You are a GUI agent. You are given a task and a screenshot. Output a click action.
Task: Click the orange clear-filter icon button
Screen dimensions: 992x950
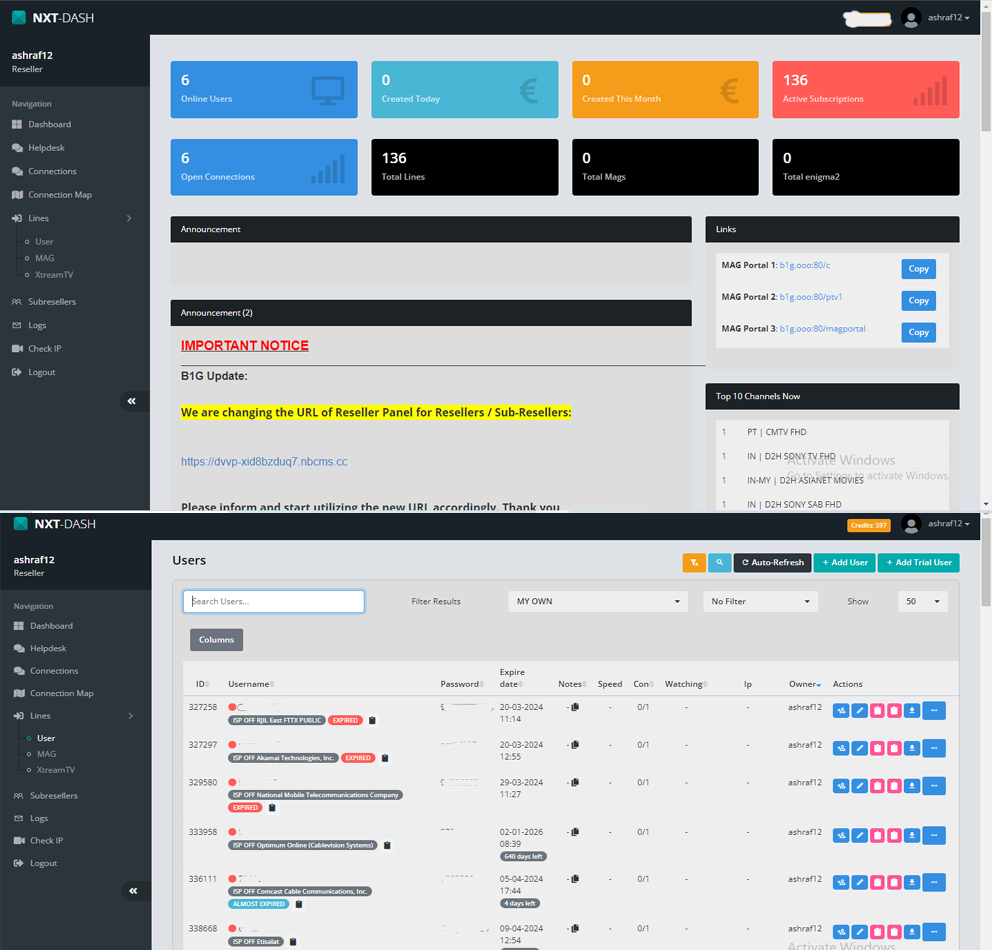point(694,562)
